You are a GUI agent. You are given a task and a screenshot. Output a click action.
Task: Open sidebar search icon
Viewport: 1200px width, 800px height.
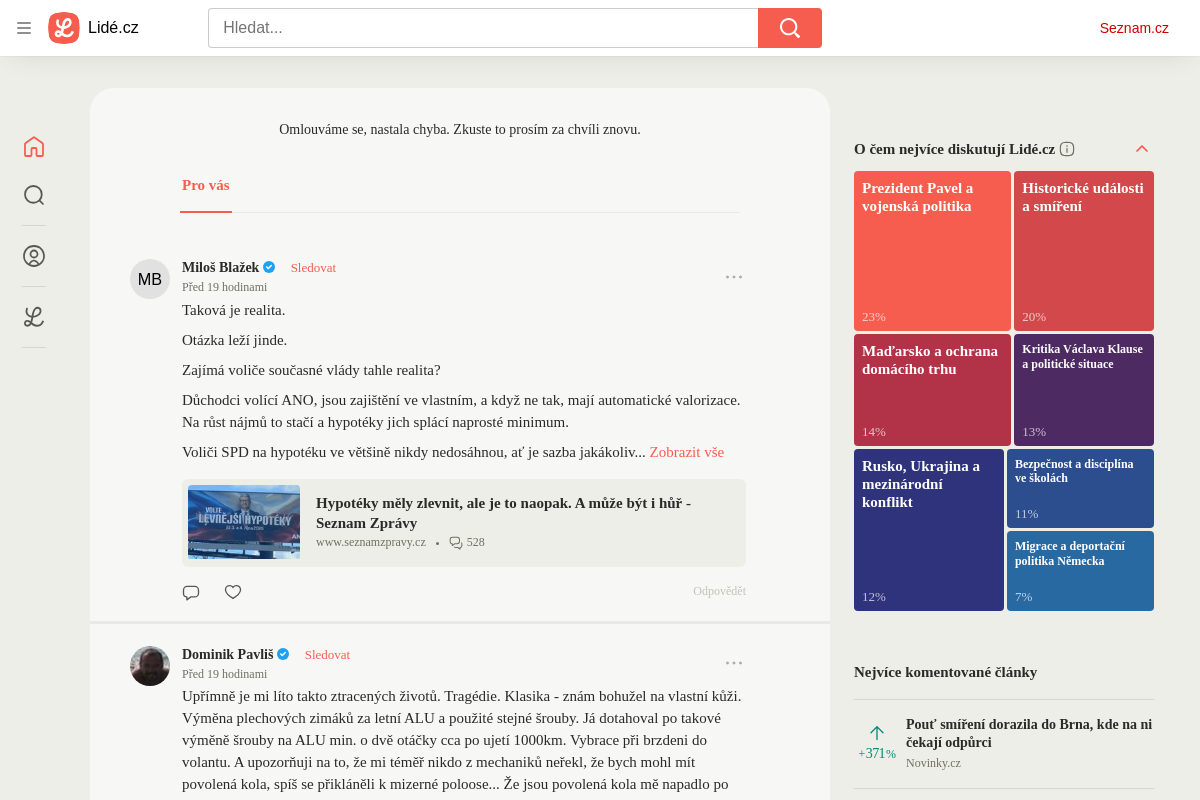click(x=34, y=195)
